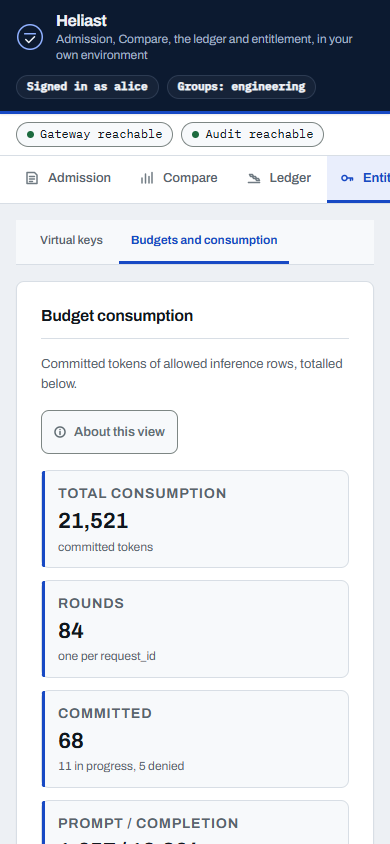This screenshot has width=390, height=844.
Task: Click the 21,521 total consumption value
Action: click(93, 521)
